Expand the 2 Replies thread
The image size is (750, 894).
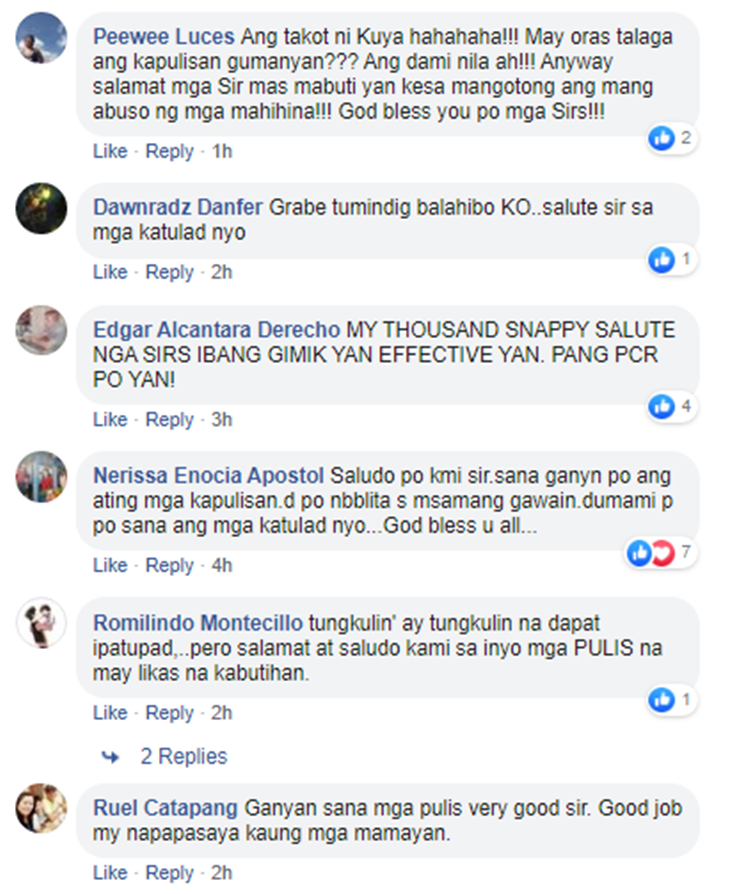[184, 757]
